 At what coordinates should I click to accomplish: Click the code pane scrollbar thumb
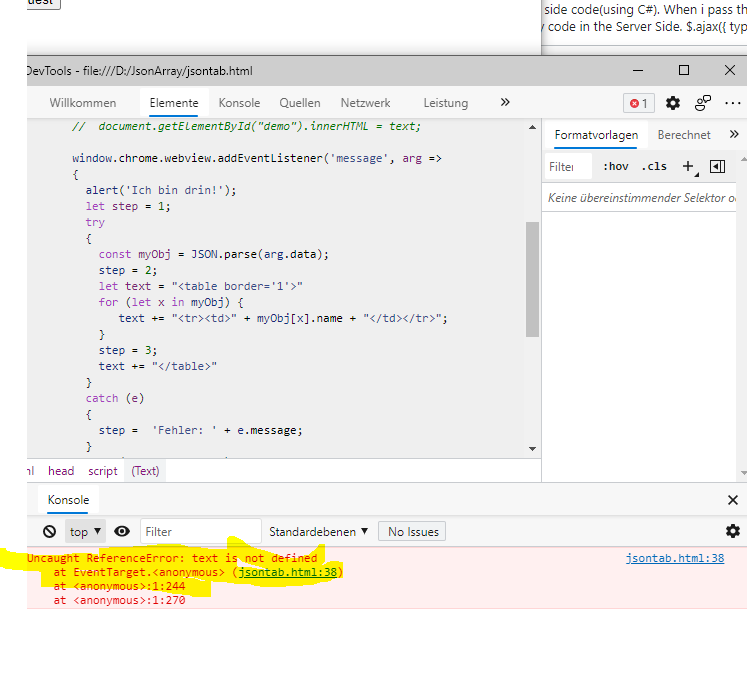[x=532, y=279]
